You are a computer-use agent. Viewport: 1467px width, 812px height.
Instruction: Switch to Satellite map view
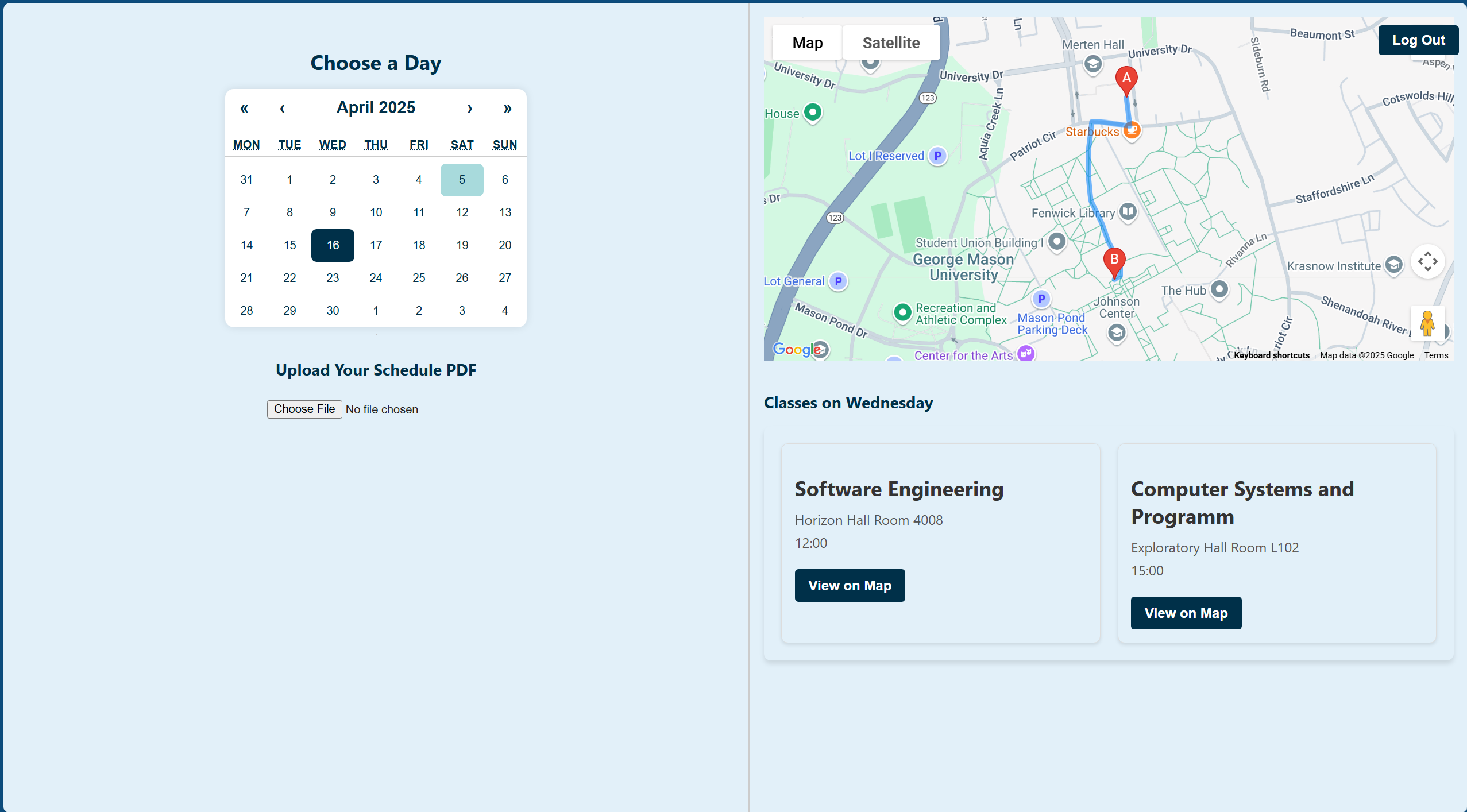[890, 42]
